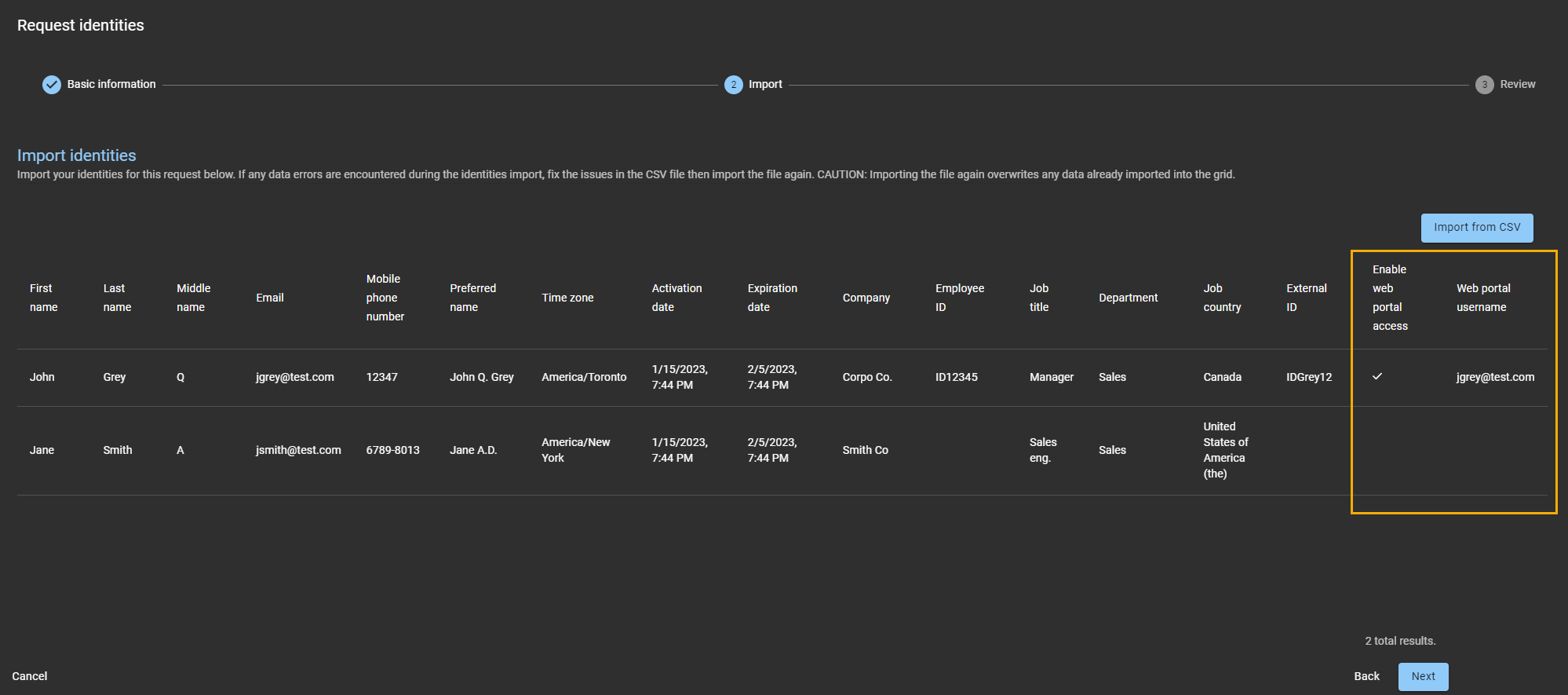Click the Email column header
The height and width of the screenshot is (695, 1568).
270,298
